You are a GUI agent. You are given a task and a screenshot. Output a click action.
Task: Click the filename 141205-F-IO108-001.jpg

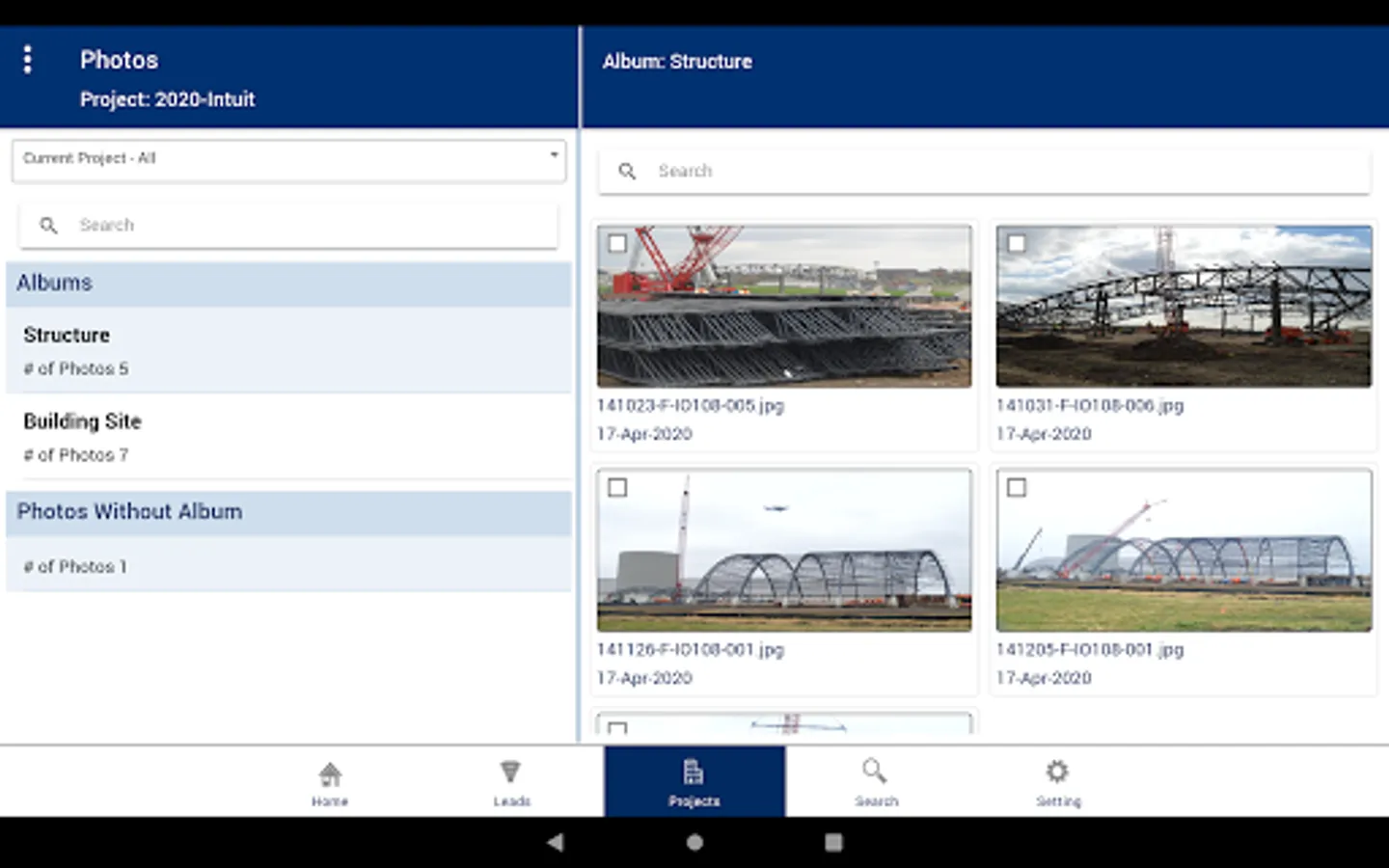click(1090, 650)
